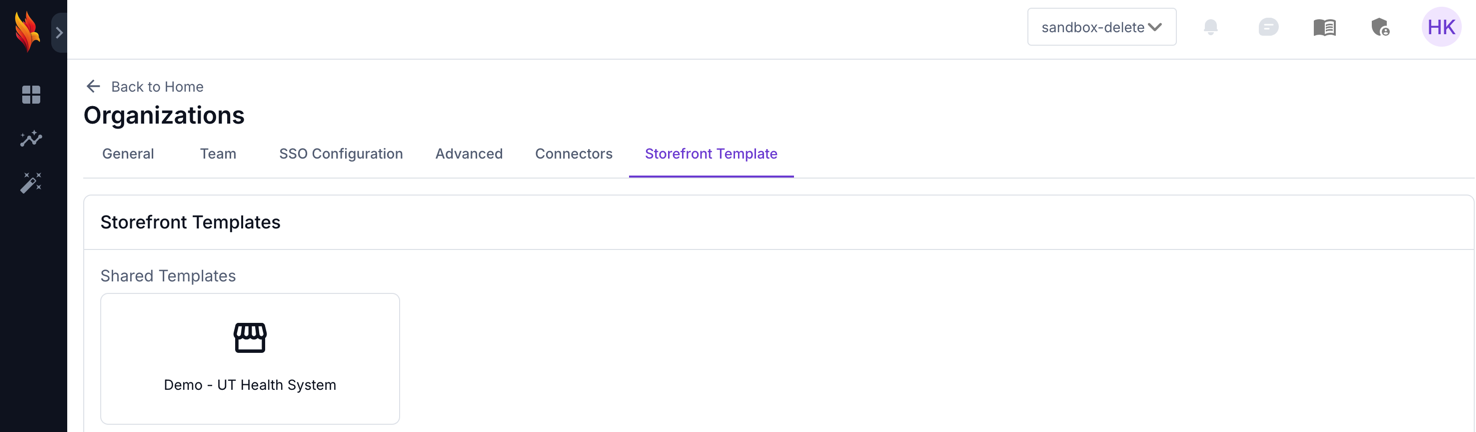The width and height of the screenshot is (1476, 432).
Task: Open the dashboard grid icon
Action: (31, 95)
